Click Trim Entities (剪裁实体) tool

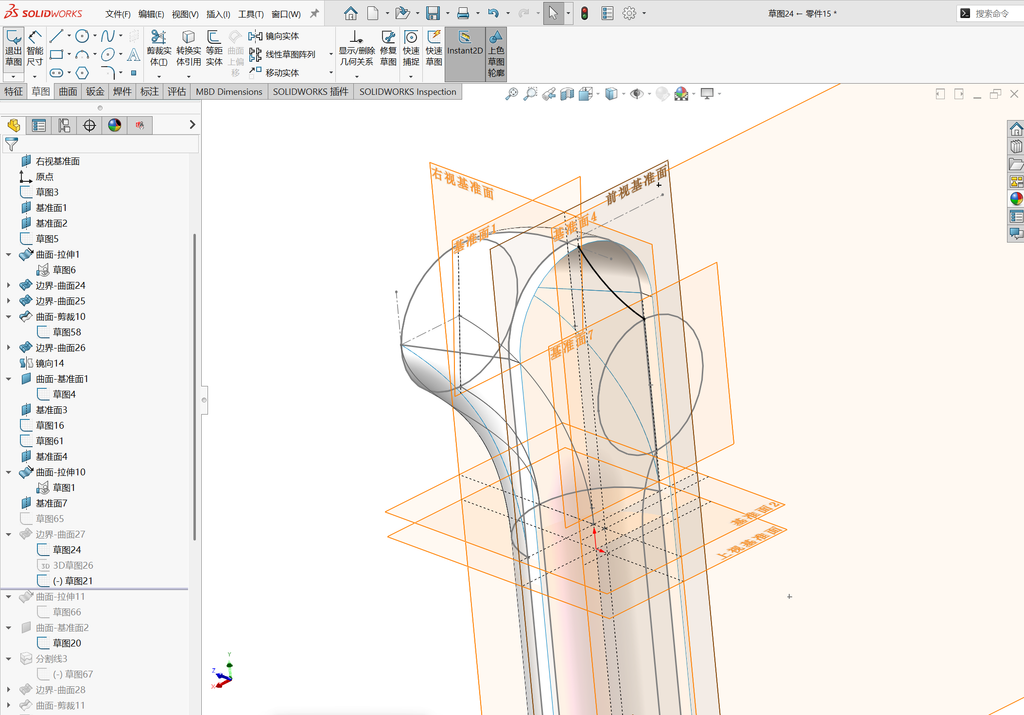point(159,49)
